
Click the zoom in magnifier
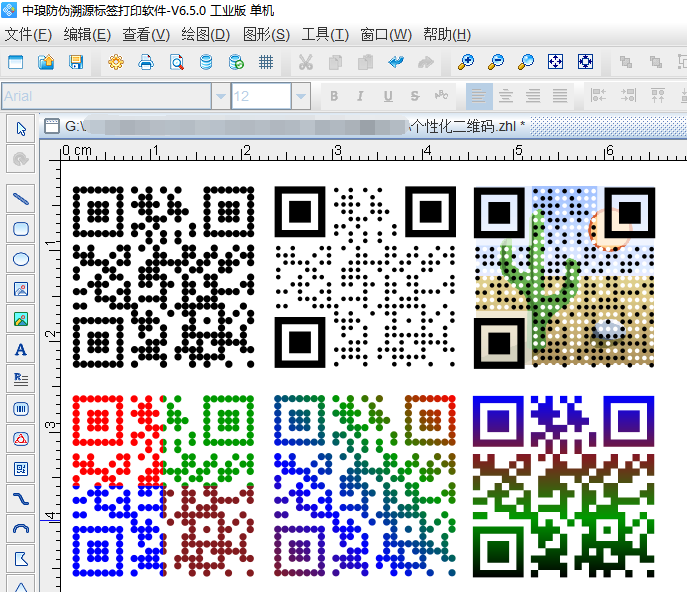coord(465,63)
